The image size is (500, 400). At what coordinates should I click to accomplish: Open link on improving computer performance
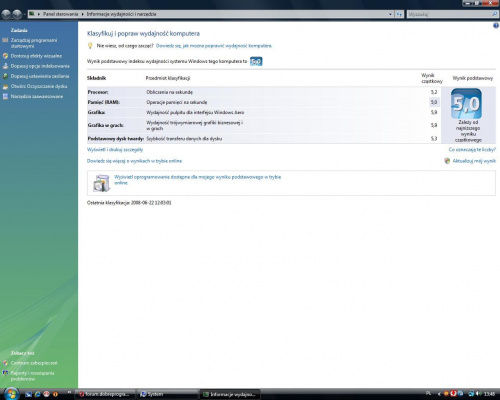[x=214, y=46]
